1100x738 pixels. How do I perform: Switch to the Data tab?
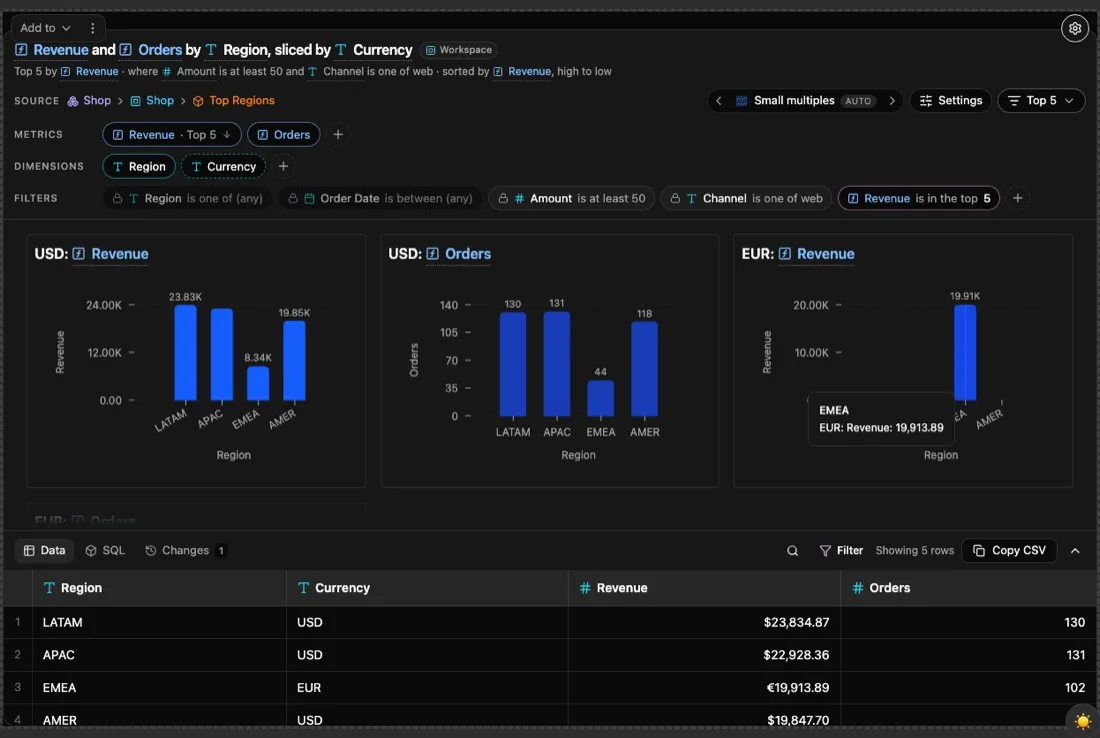pos(44,551)
